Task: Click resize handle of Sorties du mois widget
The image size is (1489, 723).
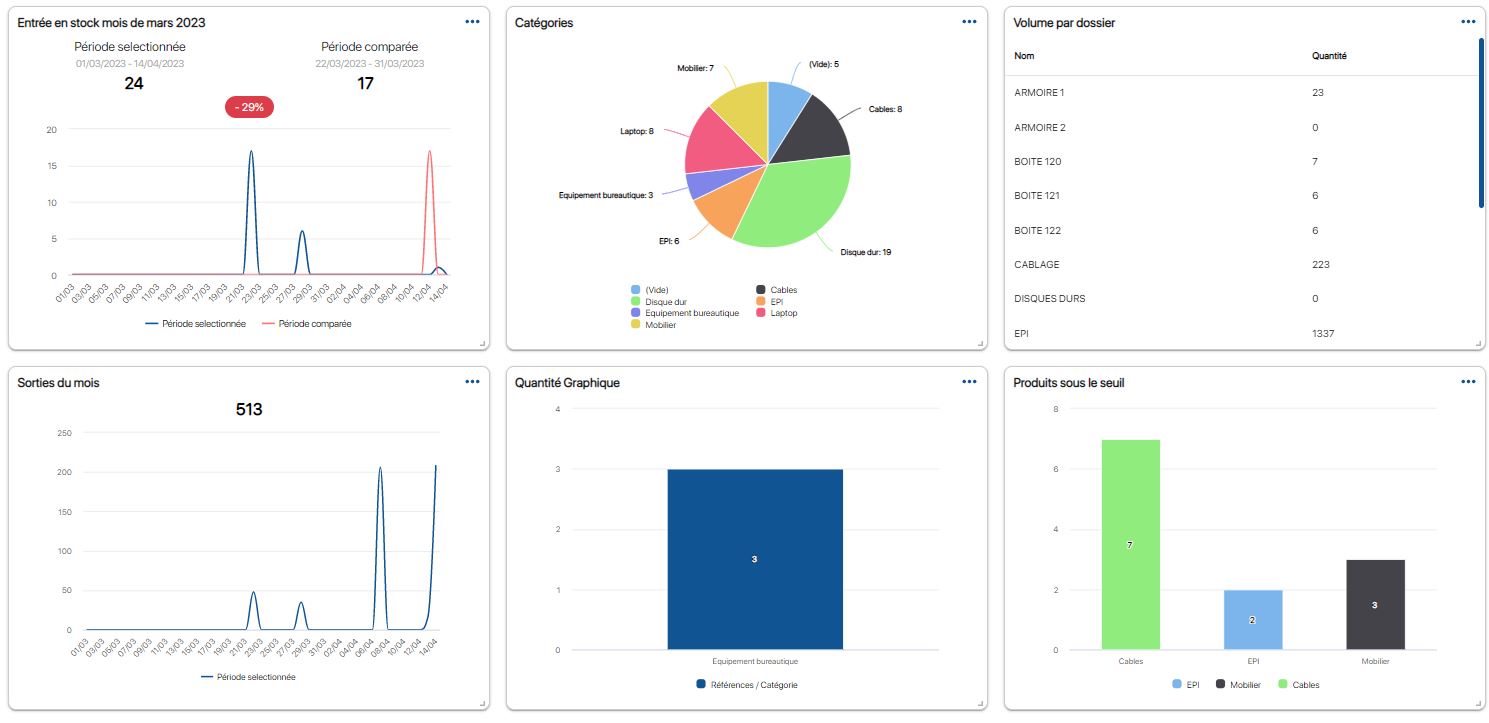Action: click(x=483, y=704)
